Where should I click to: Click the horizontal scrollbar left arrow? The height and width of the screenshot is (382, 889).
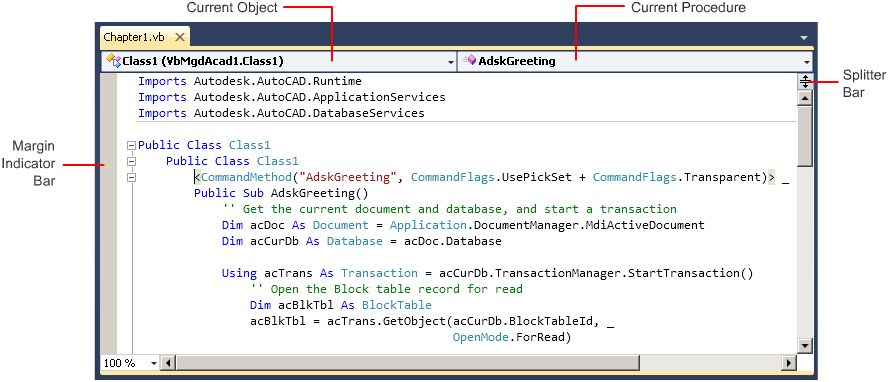168,363
